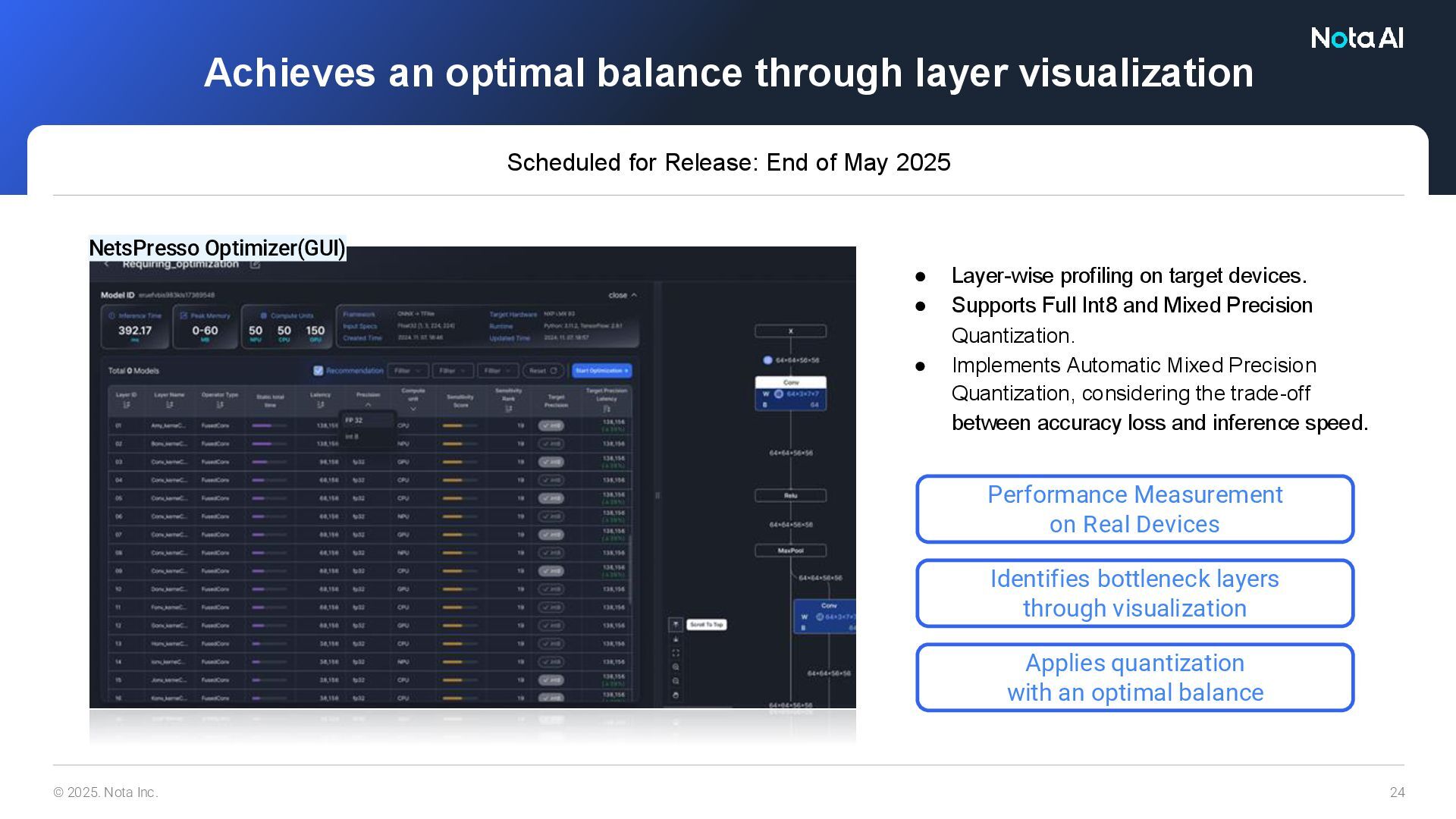This screenshot has height=819, width=1456.
Task: Select the Relu node in graph
Action: [790, 495]
